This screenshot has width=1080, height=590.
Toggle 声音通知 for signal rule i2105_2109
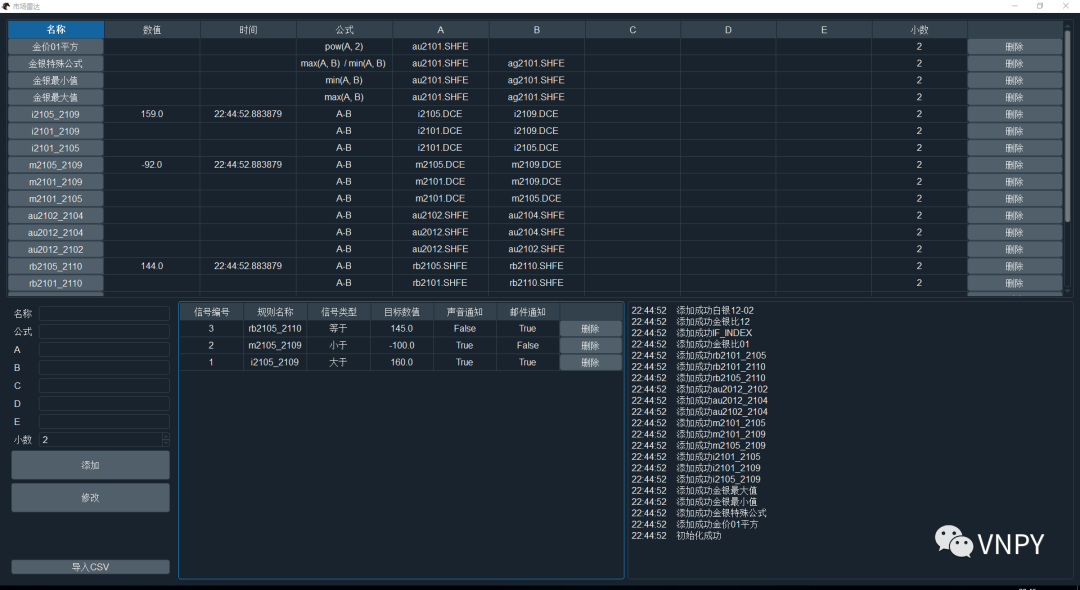(464, 362)
